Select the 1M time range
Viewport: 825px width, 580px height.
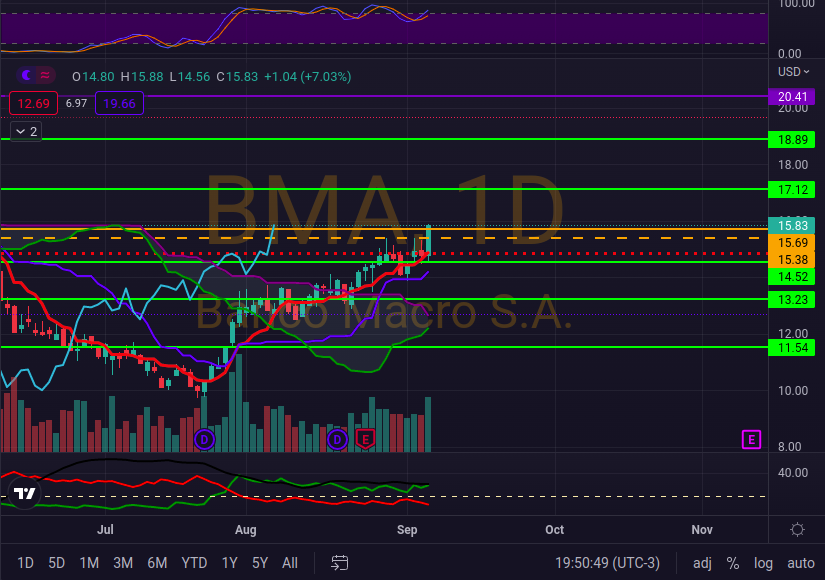point(89,563)
